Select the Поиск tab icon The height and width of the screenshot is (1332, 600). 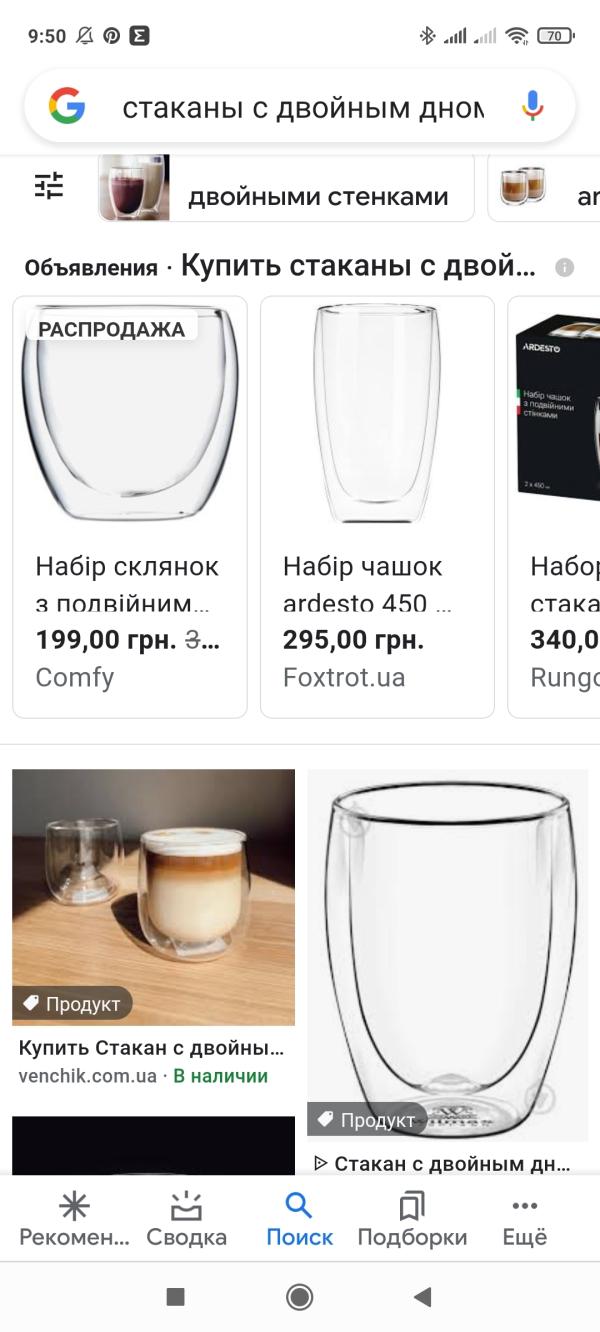click(299, 1205)
